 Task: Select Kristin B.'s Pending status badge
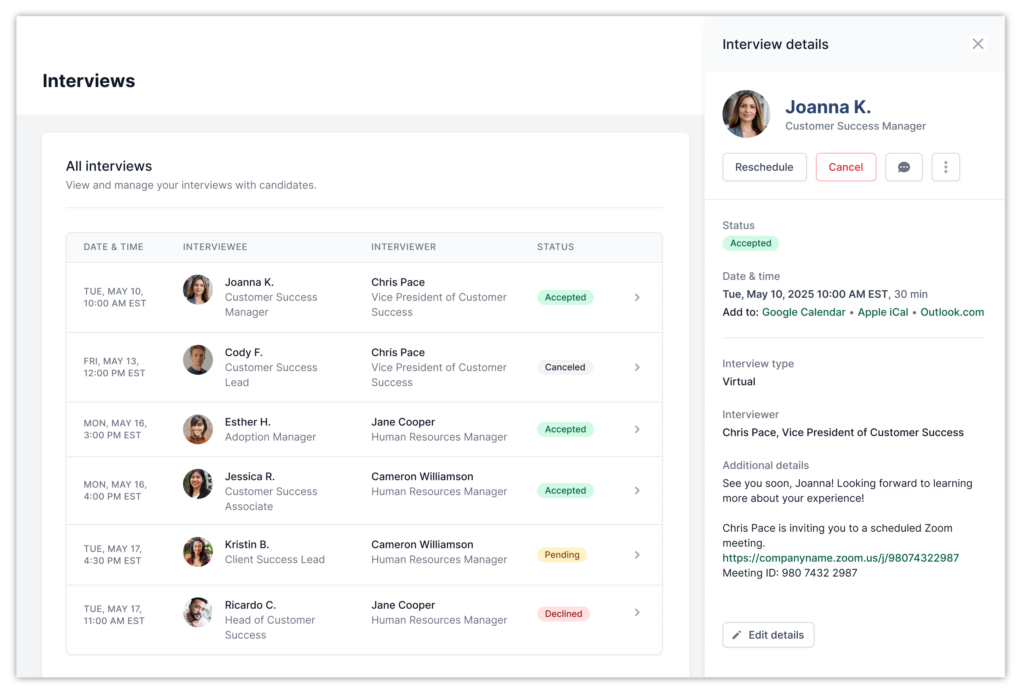(563, 554)
